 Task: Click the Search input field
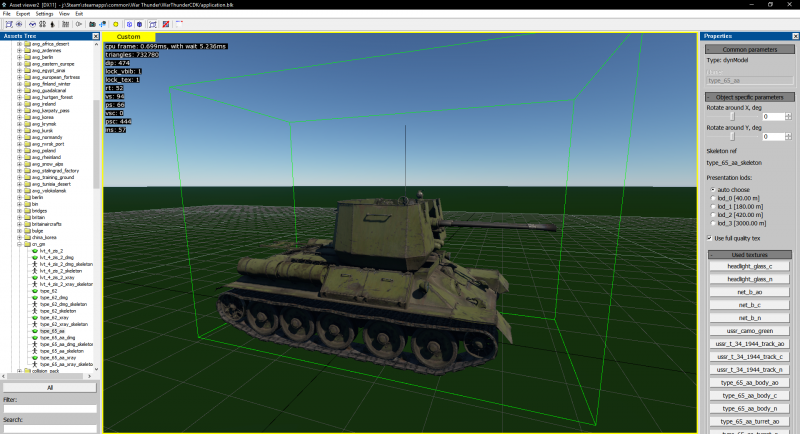pos(50,429)
